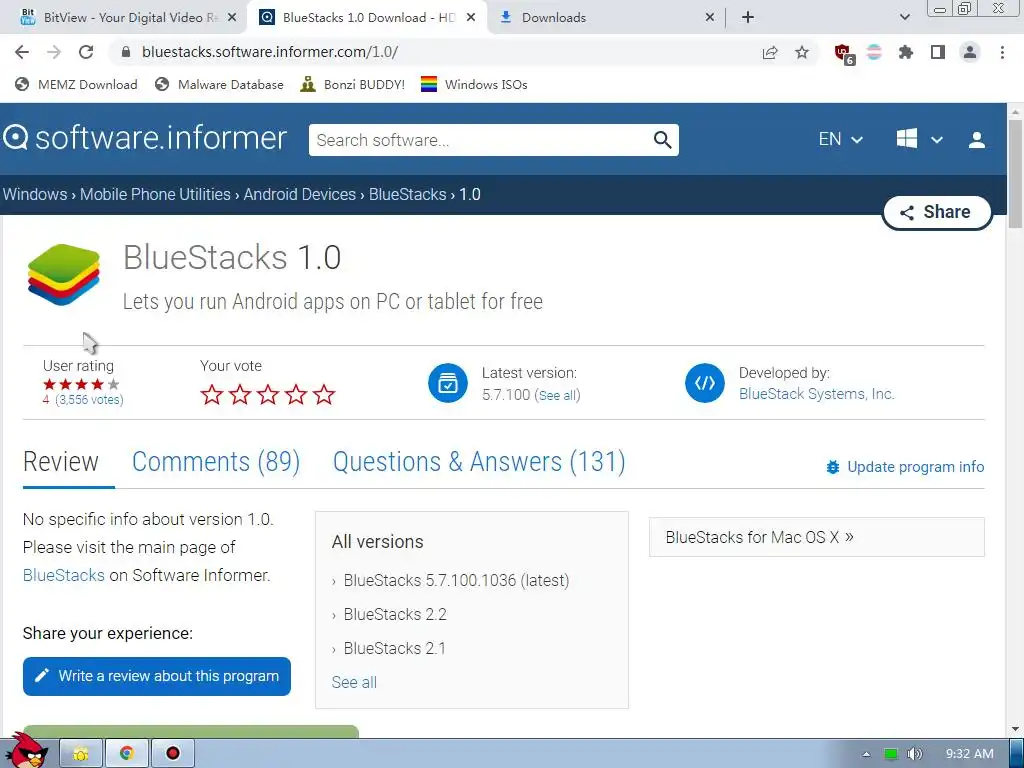1024x768 pixels.
Task: Go to Windows breadcrumb
Action: (x=35, y=195)
